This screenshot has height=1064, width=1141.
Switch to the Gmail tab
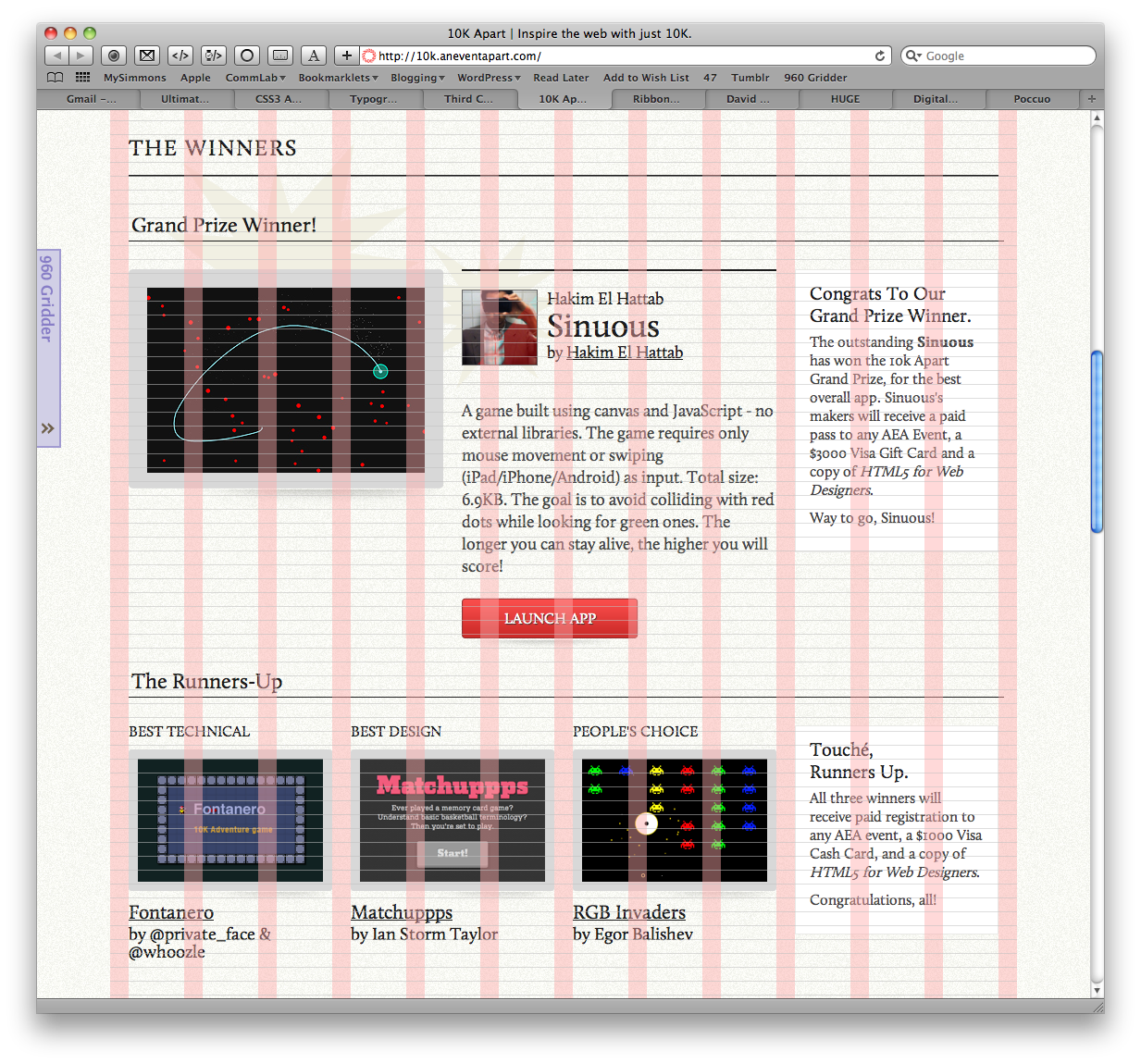tap(91, 99)
